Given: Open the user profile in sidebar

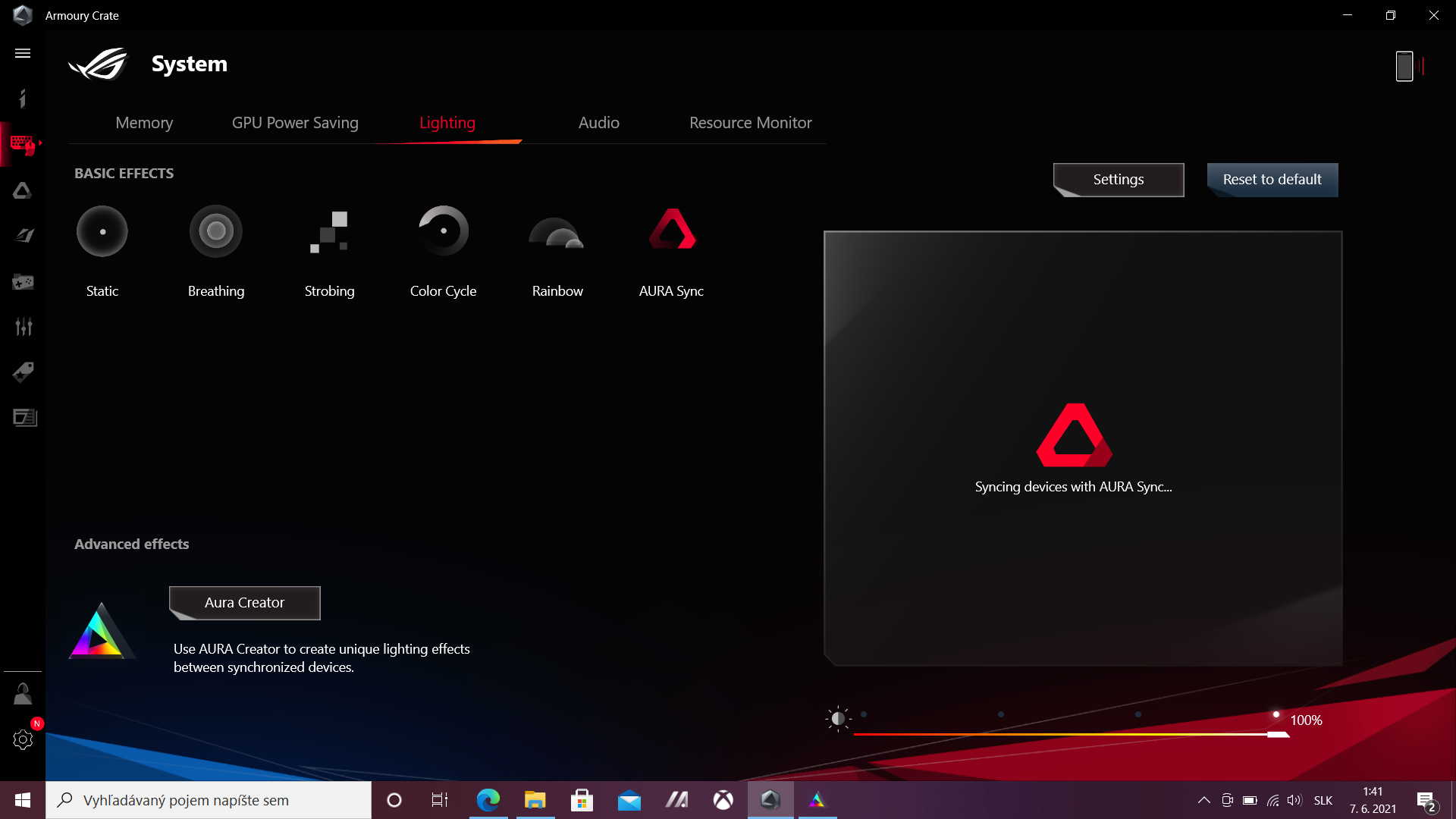Looking at the screenshot, I should point(23,694).
